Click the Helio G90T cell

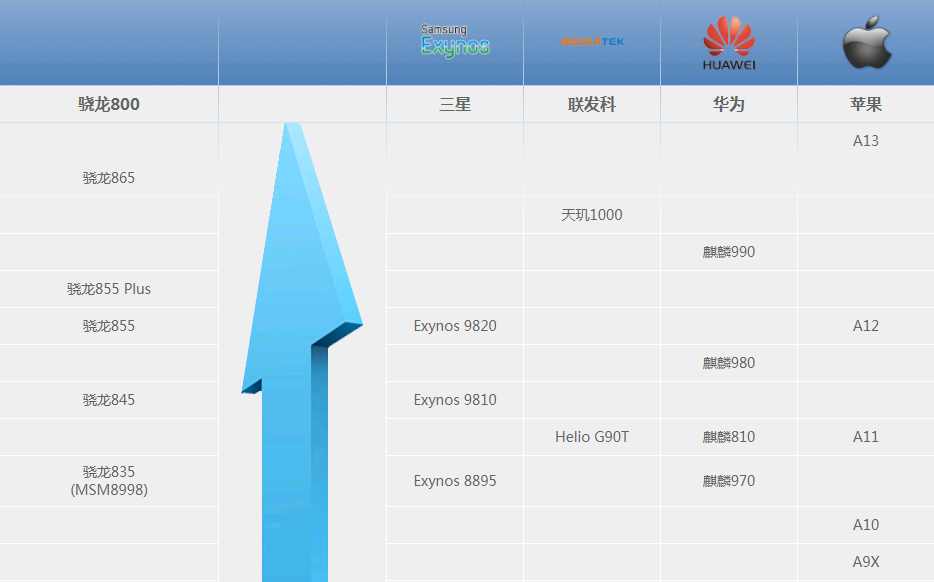click(592, 437)
